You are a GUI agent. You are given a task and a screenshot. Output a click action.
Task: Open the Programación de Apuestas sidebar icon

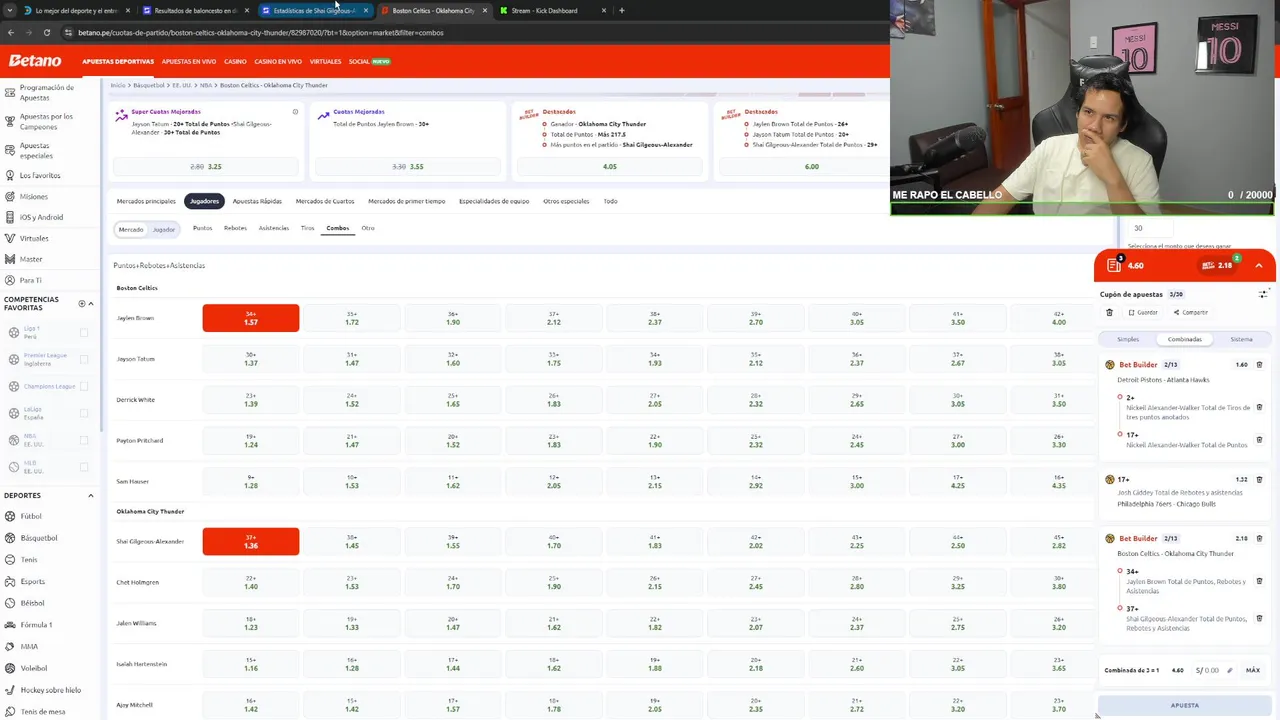coord(9,92)
